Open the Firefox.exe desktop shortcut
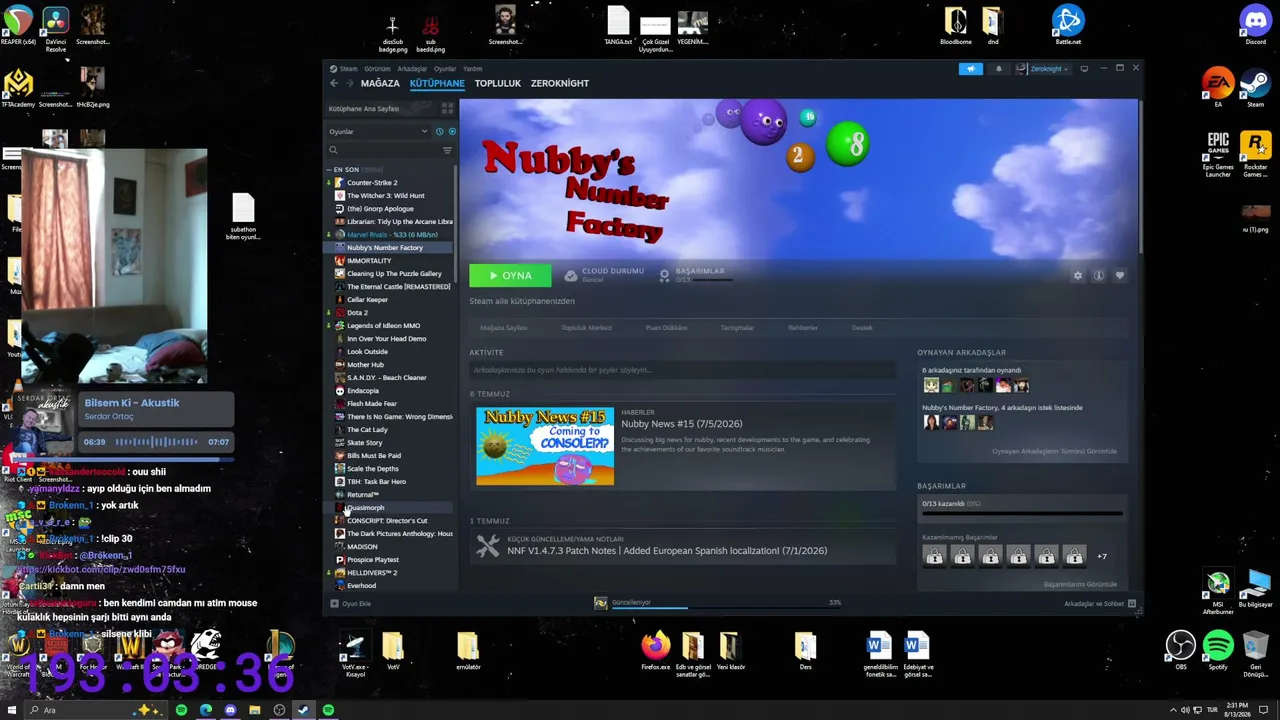1280x720 pixels. 656,650
